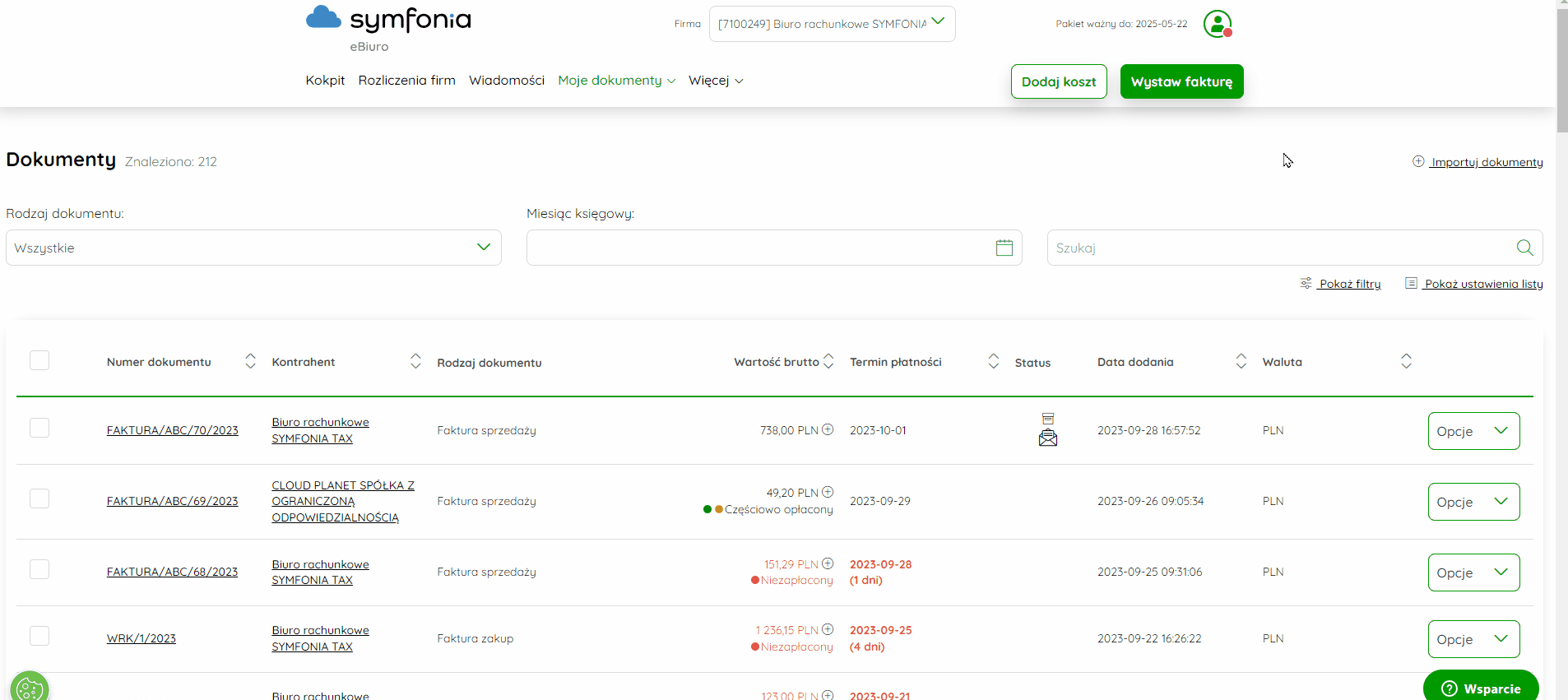Open the user profile avatar icon
Viewport: 1568px width, 700px height.
pos(1218,24)
